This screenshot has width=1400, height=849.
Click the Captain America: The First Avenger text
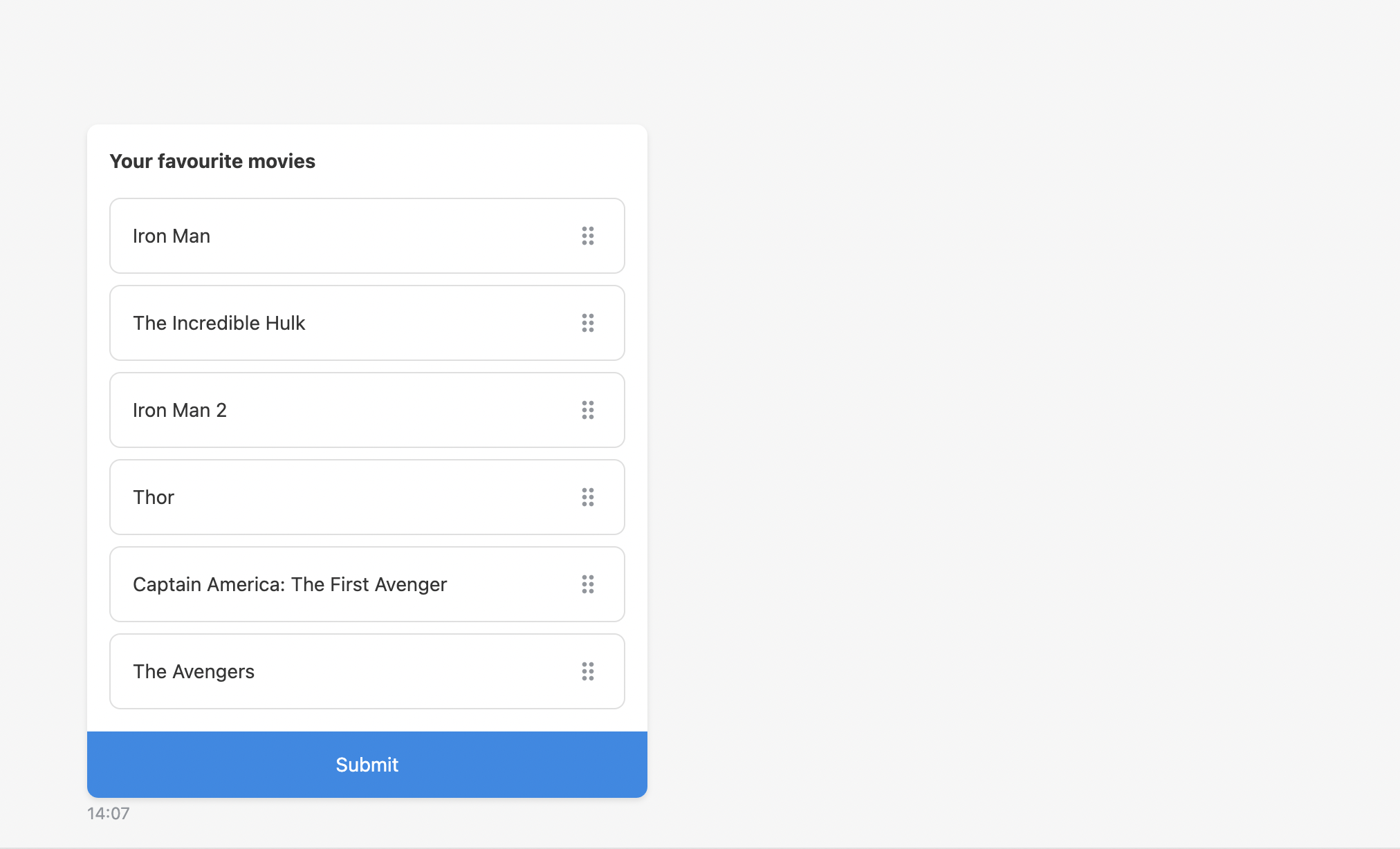290,585
